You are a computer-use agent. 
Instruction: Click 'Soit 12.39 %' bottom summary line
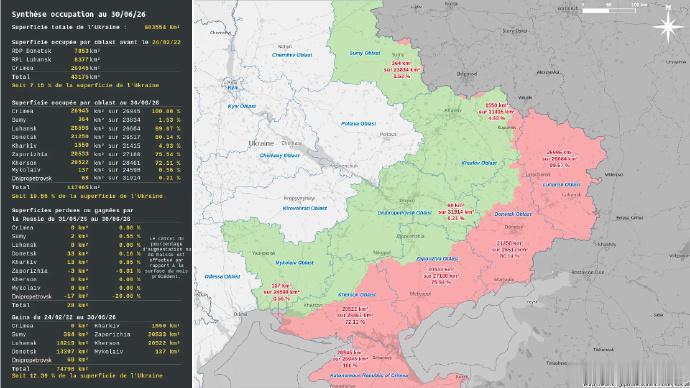click(x=87, y=376)
